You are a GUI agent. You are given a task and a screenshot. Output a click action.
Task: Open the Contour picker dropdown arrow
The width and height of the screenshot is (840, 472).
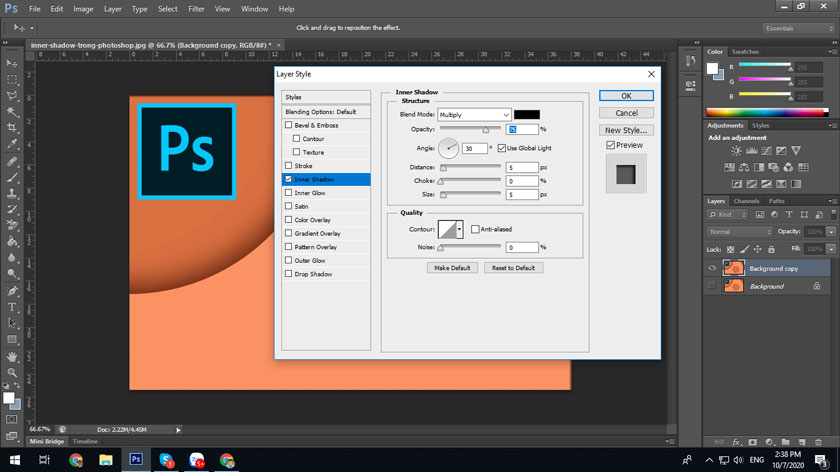pos(459,229)
